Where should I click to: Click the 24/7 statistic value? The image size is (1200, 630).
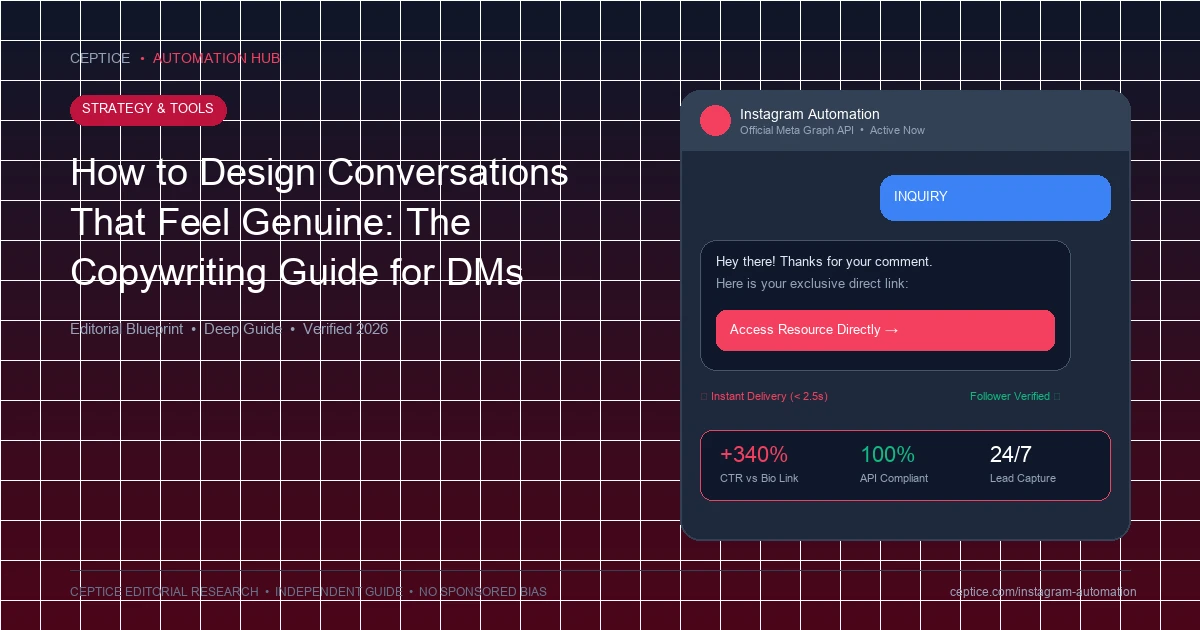point(1011,455)
